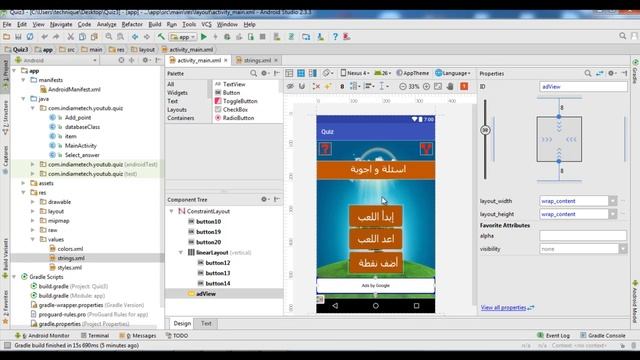Expand the drawable folder

(33, 202)
